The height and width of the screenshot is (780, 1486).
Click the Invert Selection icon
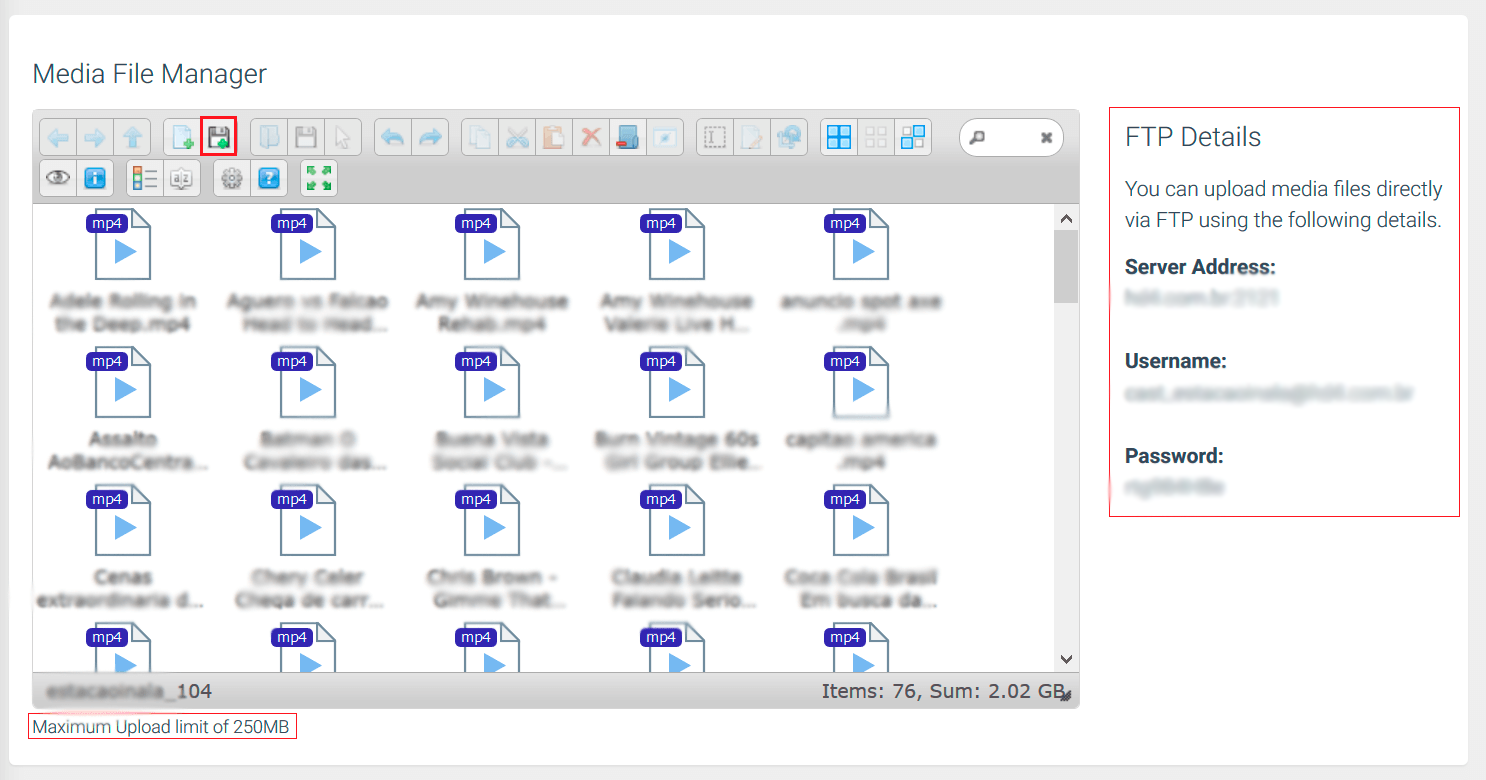(x=913, y=137)
